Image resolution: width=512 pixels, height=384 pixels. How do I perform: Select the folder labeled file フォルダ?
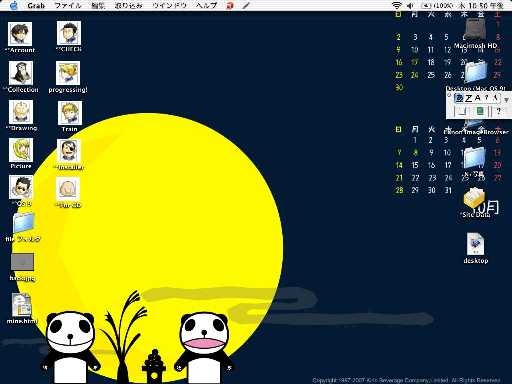(23, 223)
